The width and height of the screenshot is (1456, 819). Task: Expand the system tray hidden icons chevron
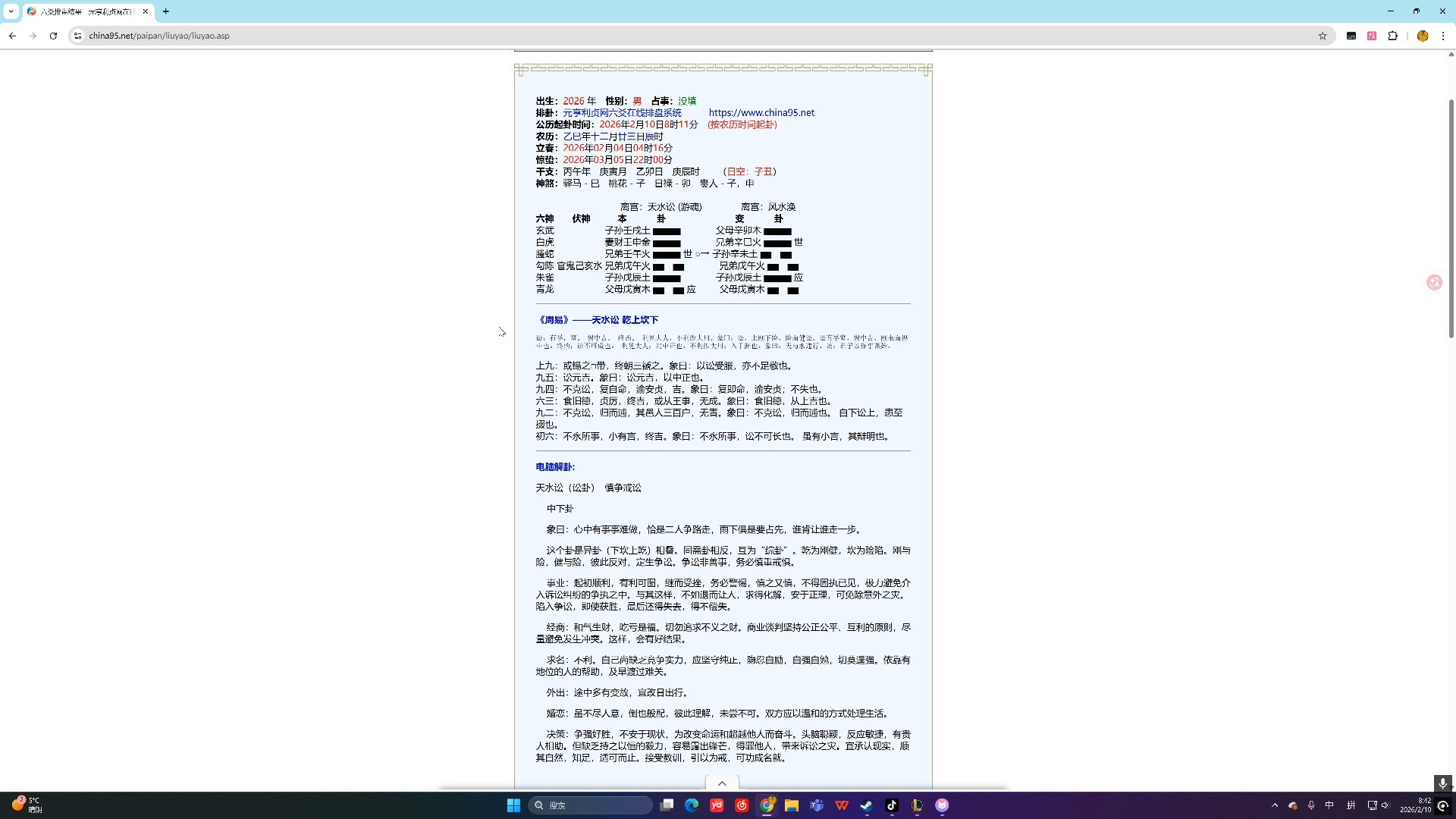(1275, 805)
